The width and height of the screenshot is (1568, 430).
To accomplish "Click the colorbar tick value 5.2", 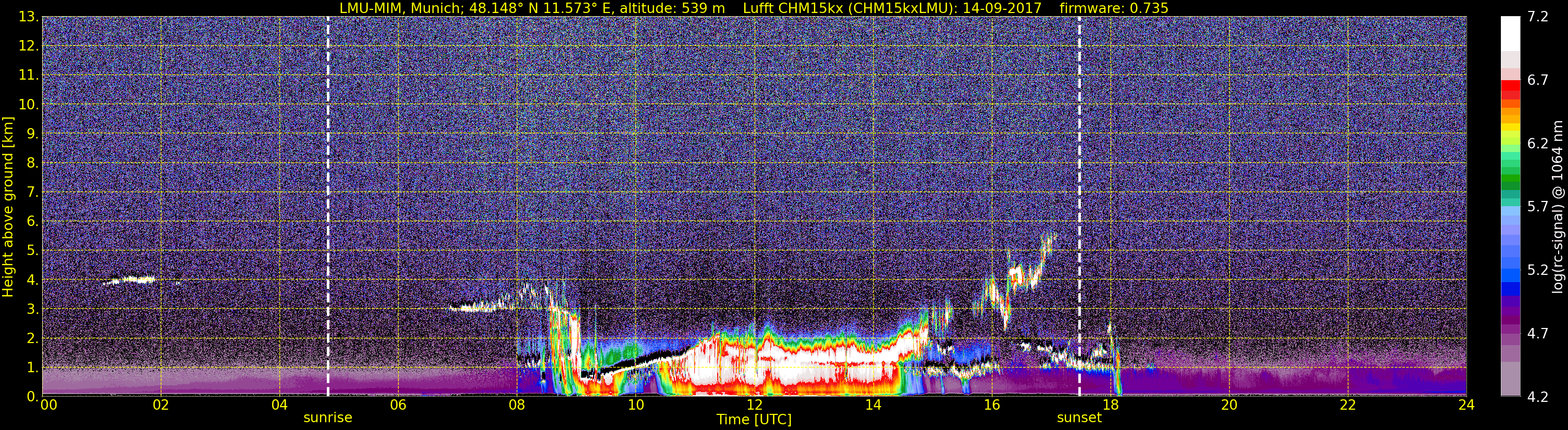I will 1538,270.
